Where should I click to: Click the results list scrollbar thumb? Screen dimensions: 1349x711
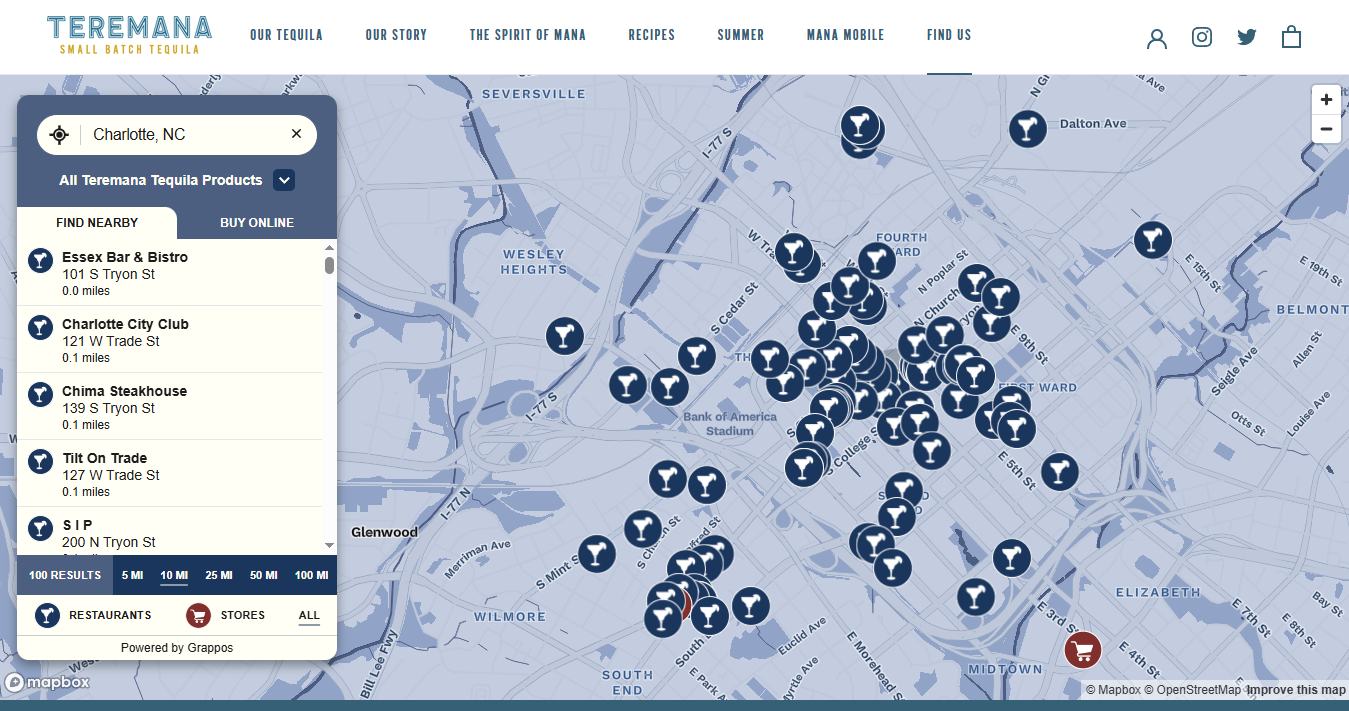tap(329, 265)
